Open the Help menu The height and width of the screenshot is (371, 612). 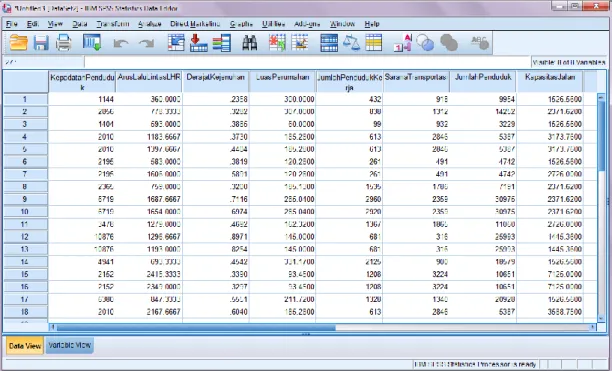[x=372, y=24]
